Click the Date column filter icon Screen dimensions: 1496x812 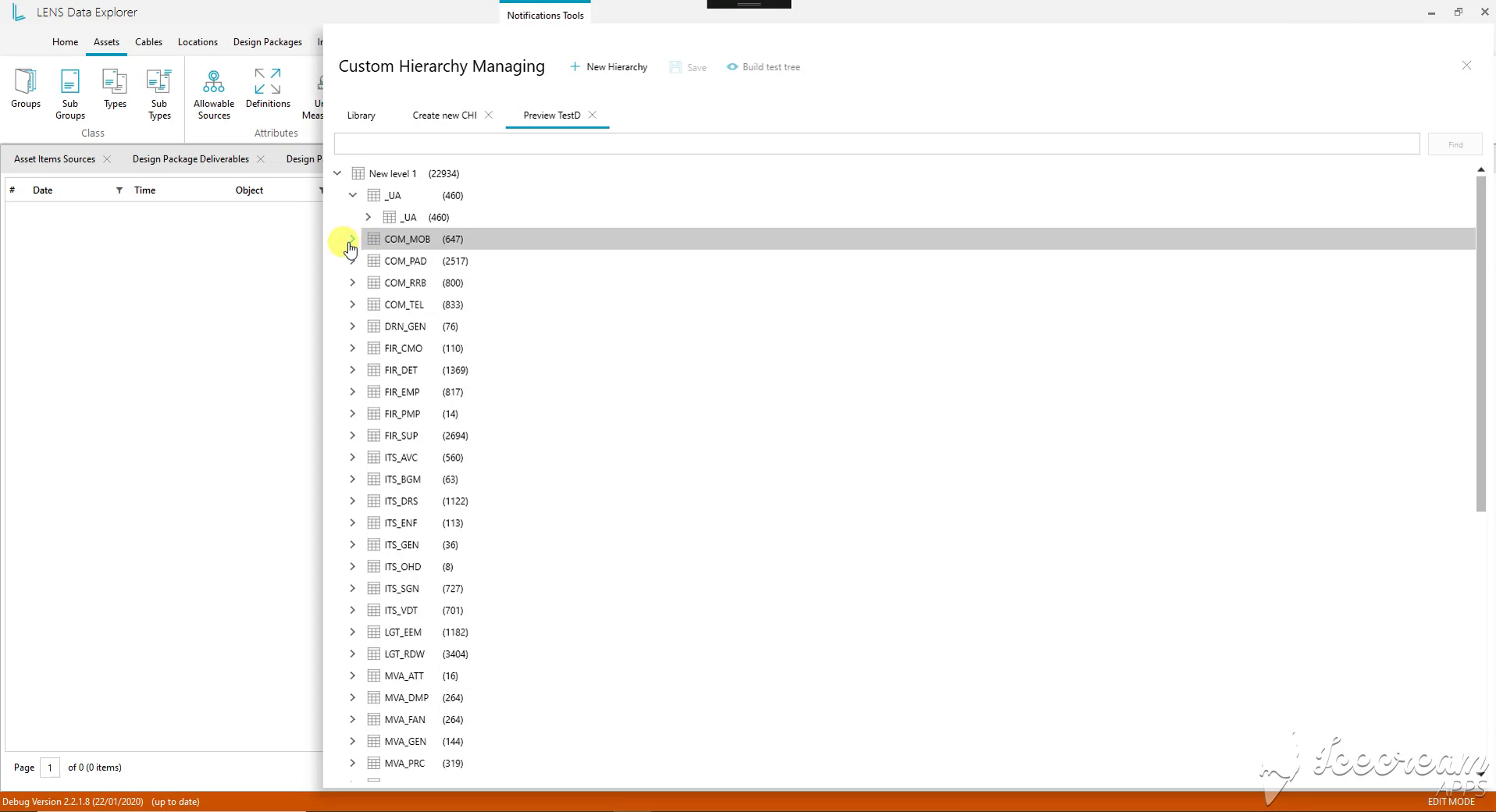click(119, 191)
